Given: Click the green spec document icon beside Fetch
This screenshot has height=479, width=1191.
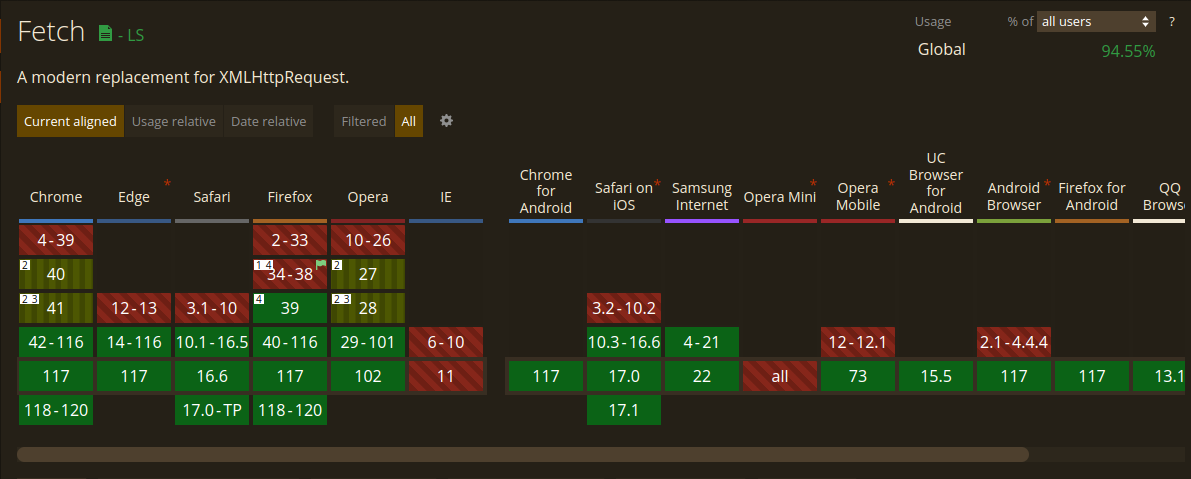Looking at the screenshot, I should [105, 33].
